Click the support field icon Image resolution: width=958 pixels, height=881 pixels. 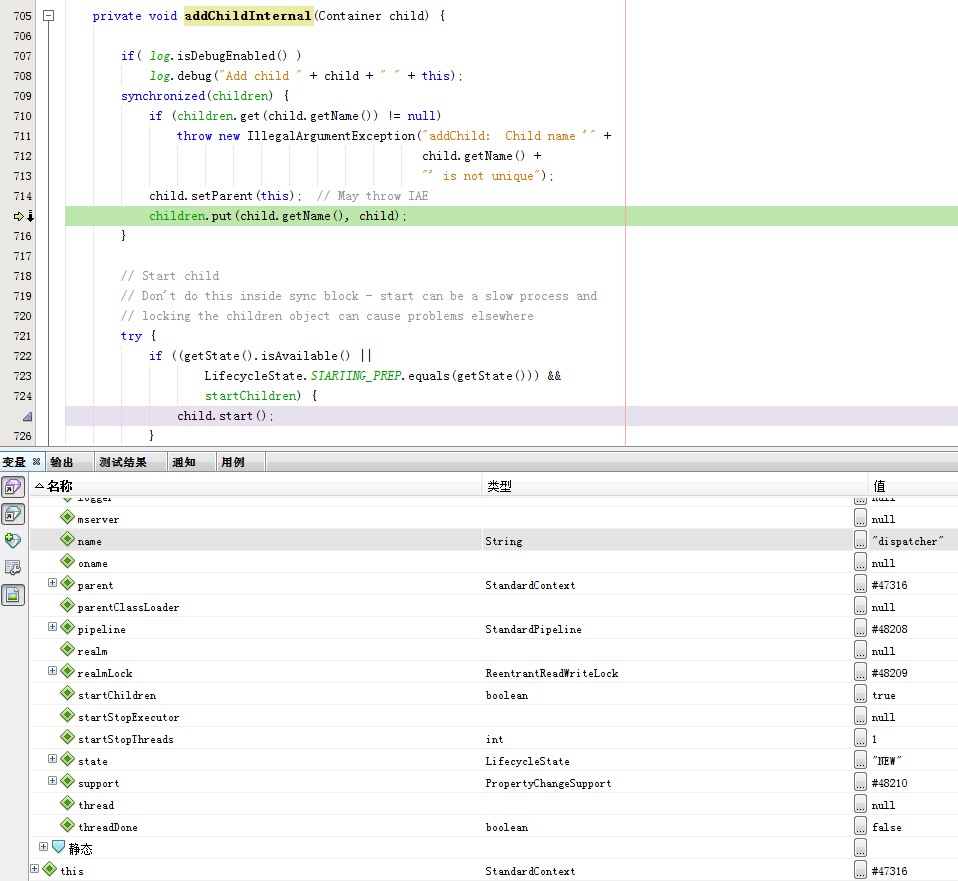coord(67,781)
